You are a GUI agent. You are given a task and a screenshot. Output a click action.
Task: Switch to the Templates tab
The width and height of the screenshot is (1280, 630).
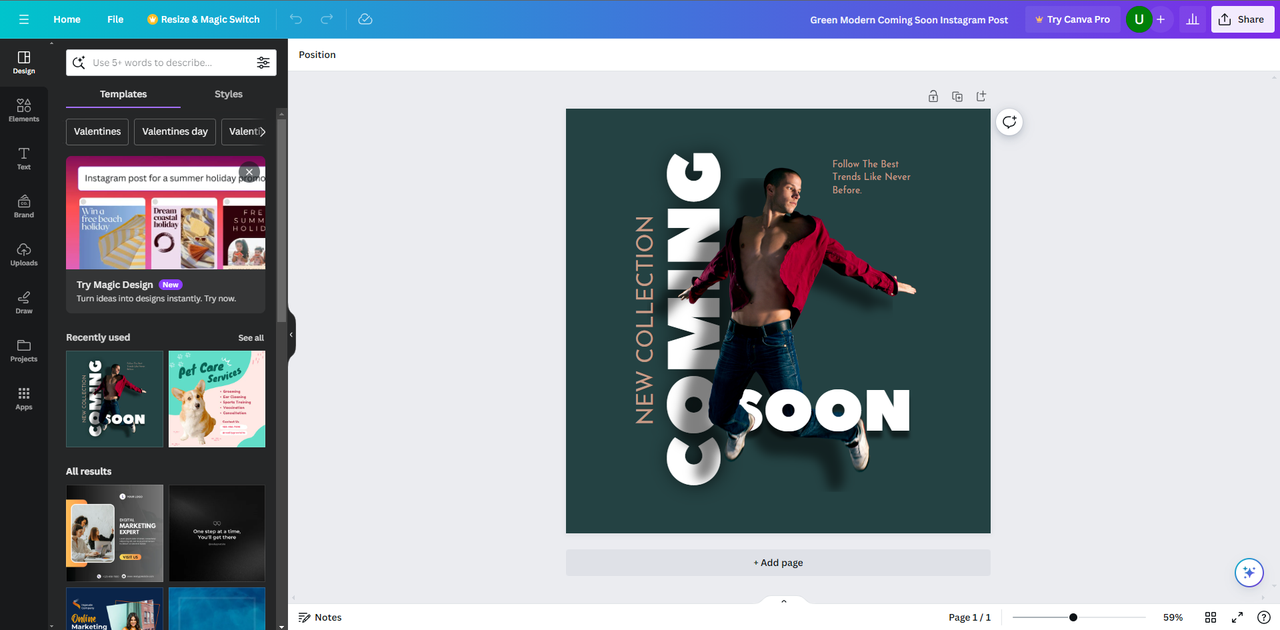tap(123, 94)
